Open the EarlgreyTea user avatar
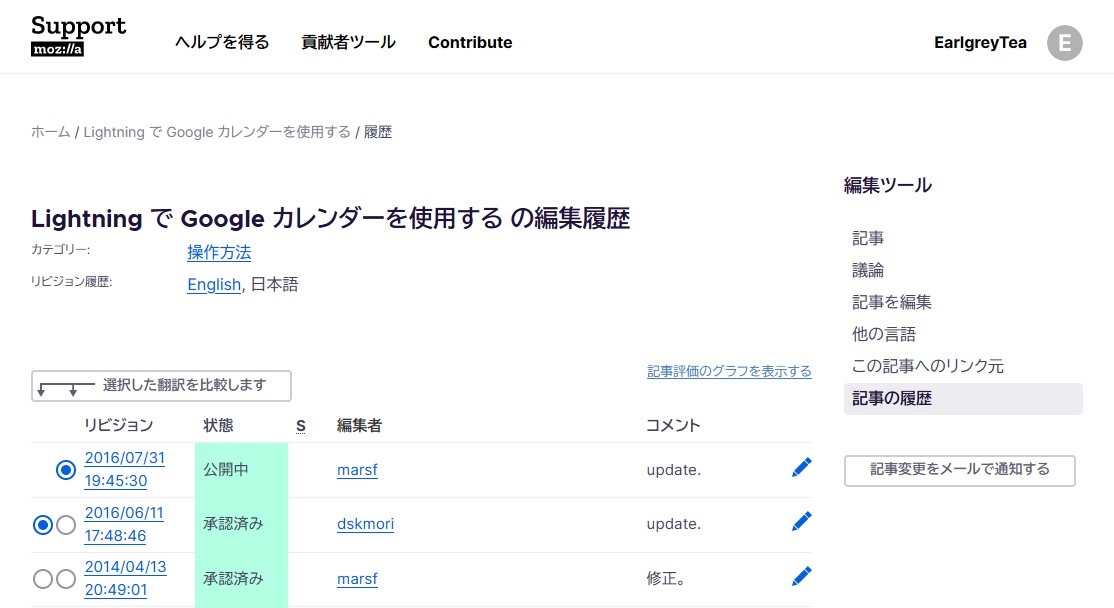Screen dimensions: 1114x608 click(1064, 43)
